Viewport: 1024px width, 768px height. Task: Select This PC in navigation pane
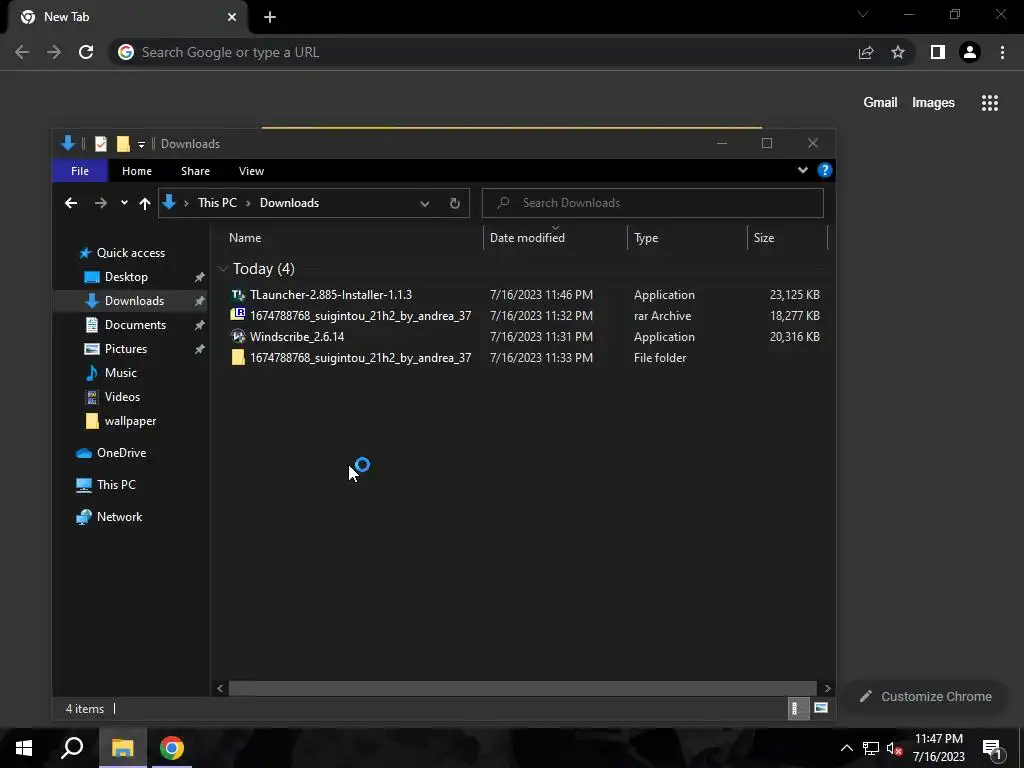click(116, 485)
